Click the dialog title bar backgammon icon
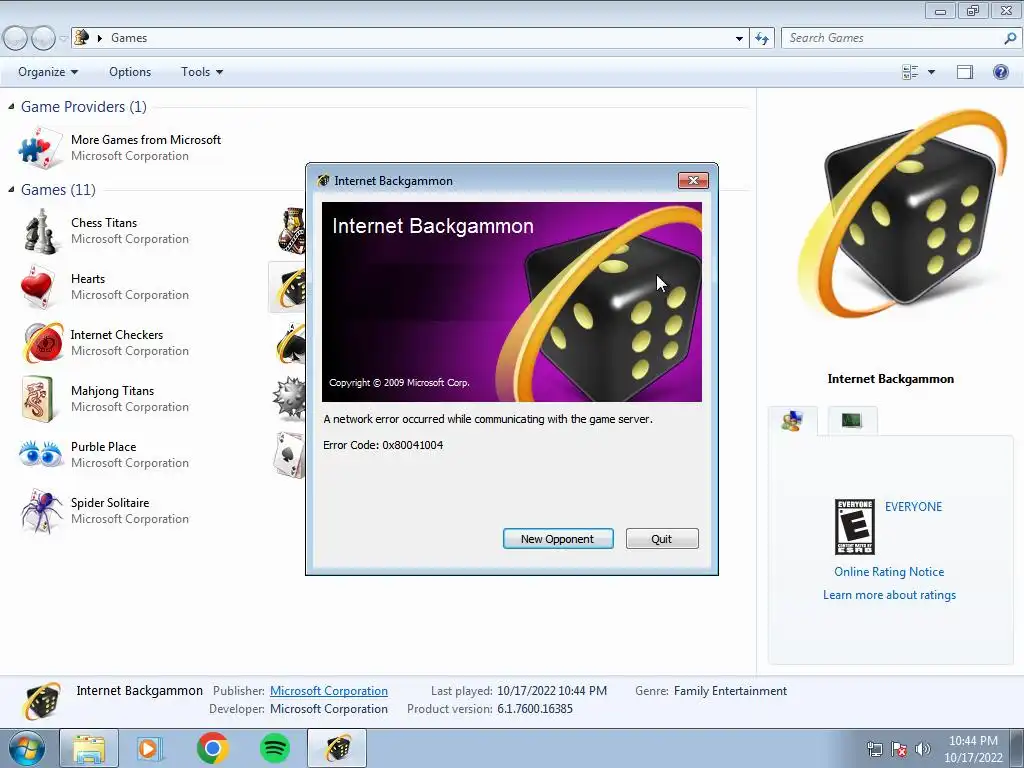 pyautogui.click(x=323, y=181)
